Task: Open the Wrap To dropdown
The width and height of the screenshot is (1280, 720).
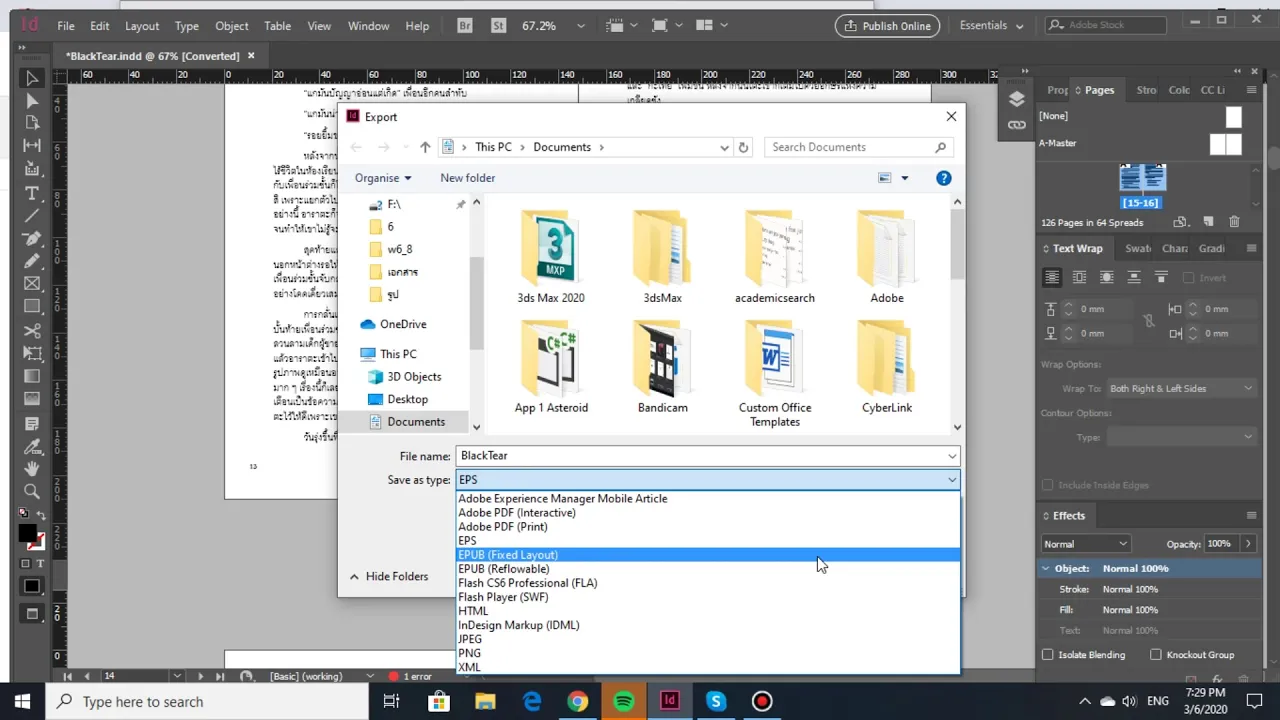Action: (1181, 388)
